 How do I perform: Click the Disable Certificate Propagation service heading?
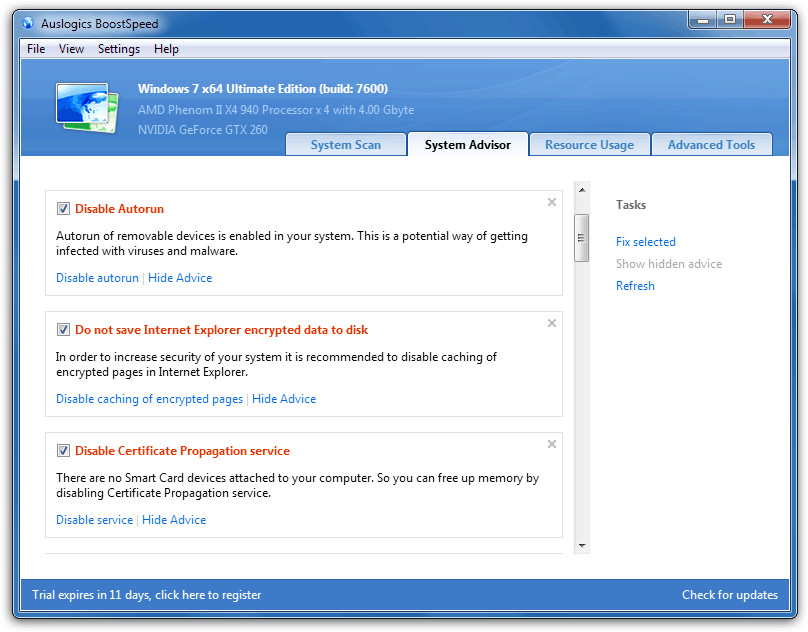coord(182,451)
